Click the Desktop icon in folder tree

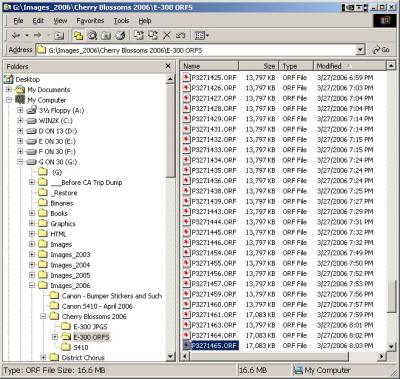tap(8, 79)
